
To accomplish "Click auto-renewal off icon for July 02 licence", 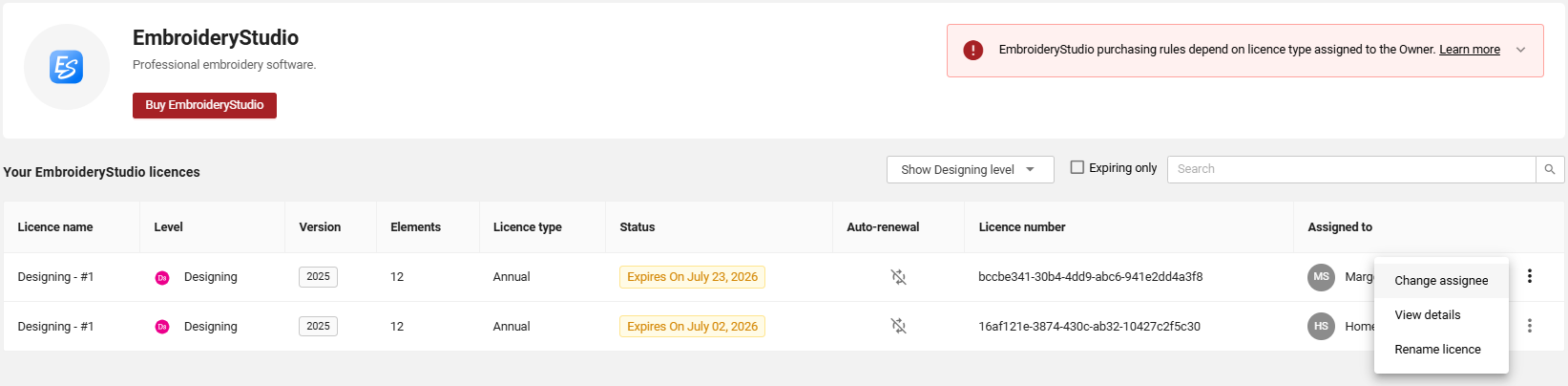I will [x=898, y=327].
